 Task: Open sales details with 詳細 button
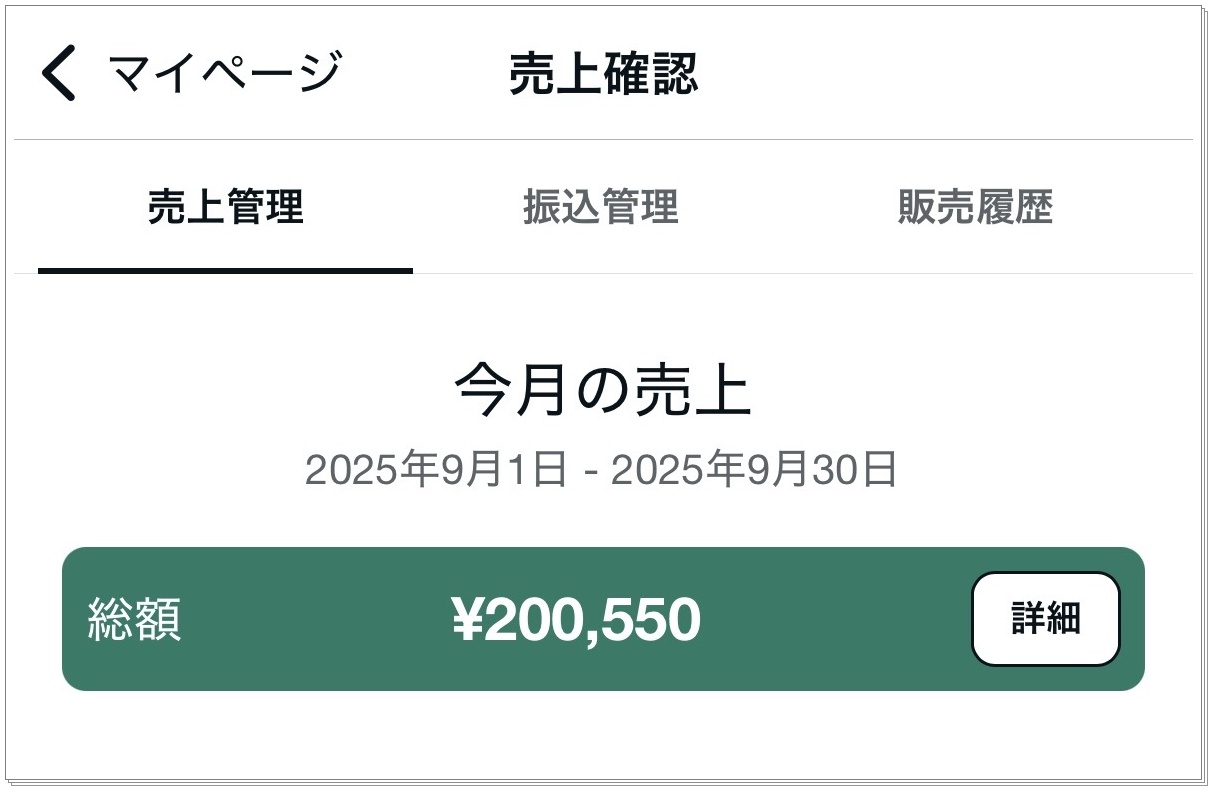pyautogui.click(x=1045, y=619)
